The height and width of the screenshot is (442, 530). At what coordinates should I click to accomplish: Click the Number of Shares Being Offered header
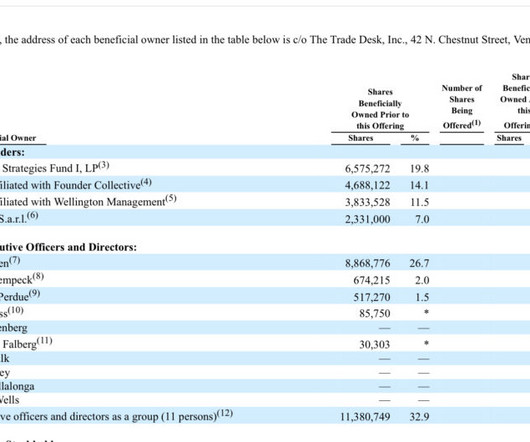462,107
